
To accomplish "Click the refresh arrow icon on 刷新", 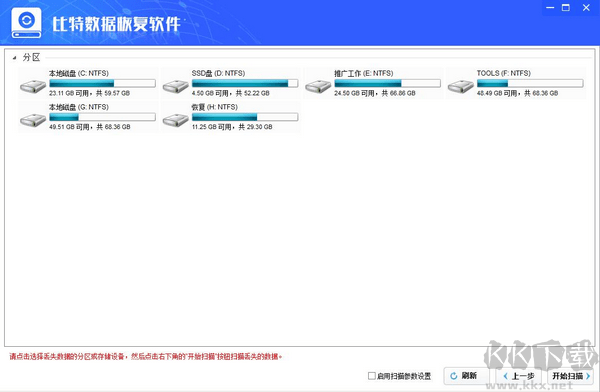I will (x=454, y=376).
